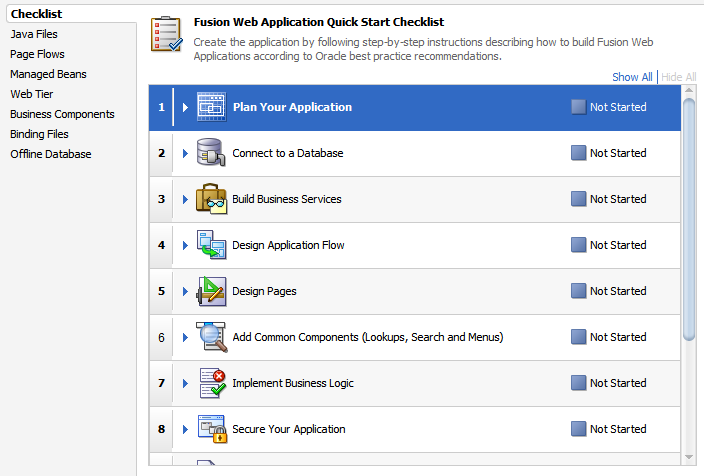Click the Fusion Web Application Quick Start Checklist heading
704x476 pixels.
[319, 22]
